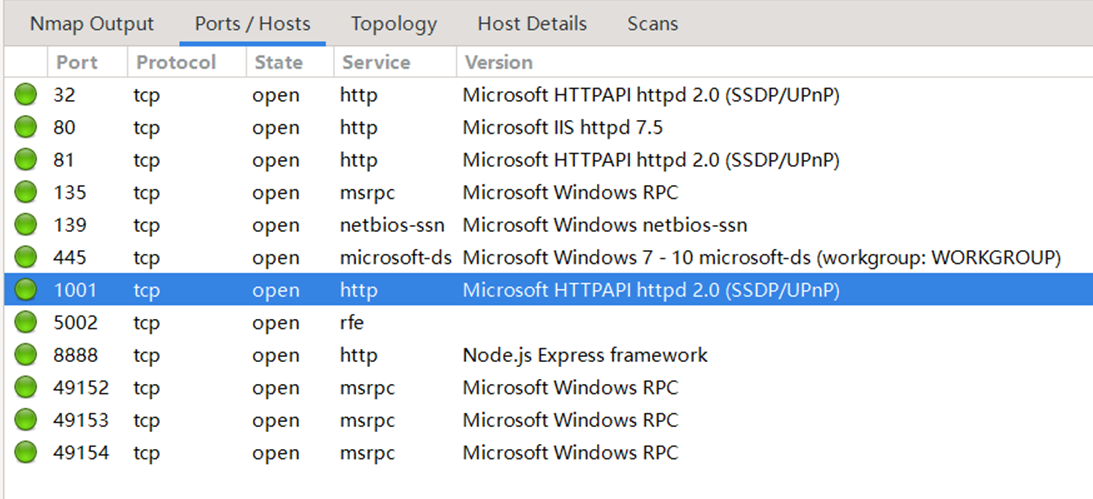Viewport: 1093px width, 499px height.
Task: Select the Node.js Express framework row
Action: pyautogui.click(x=585, y=355)
